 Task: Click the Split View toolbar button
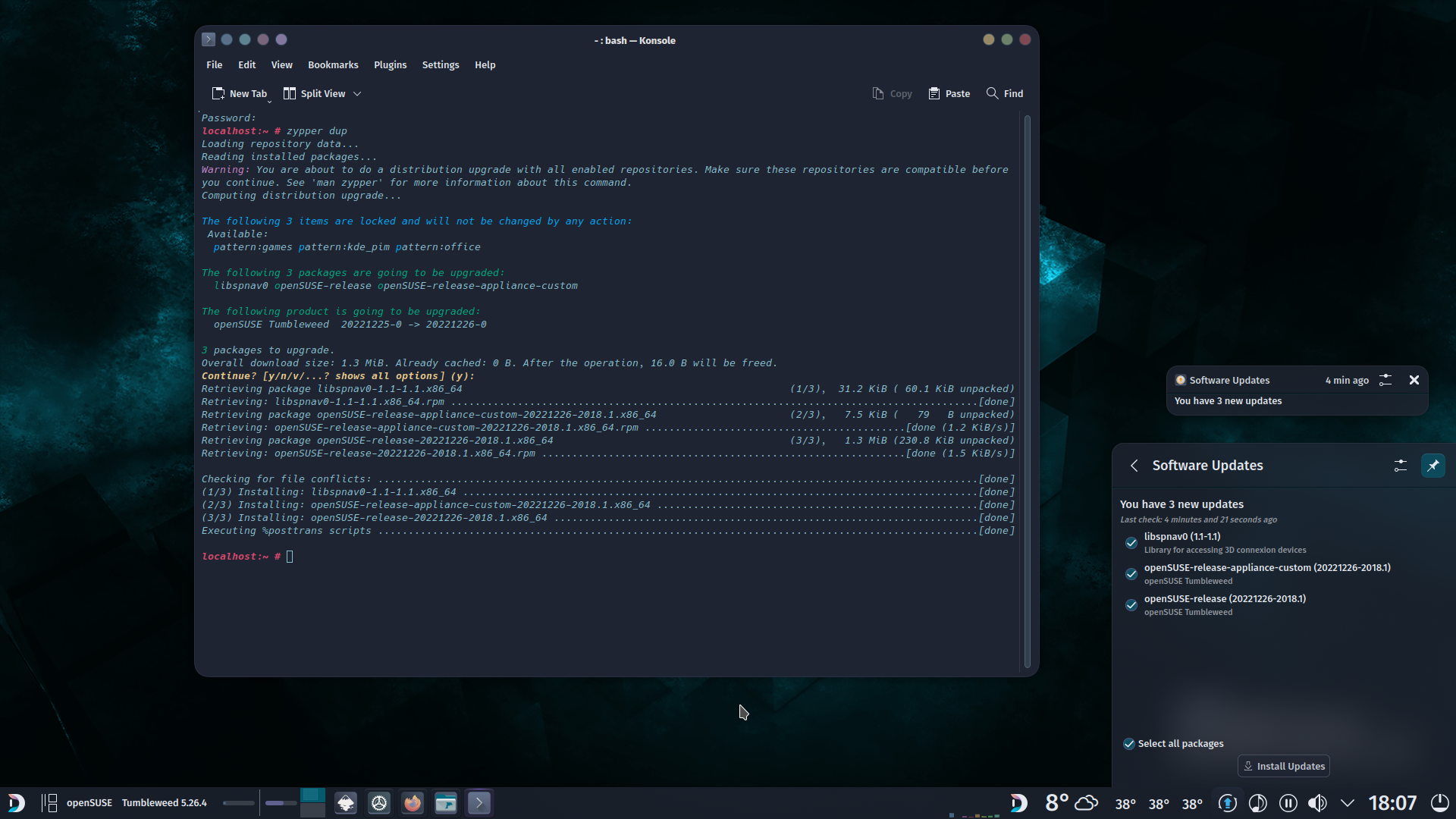(x=315, y=93)
